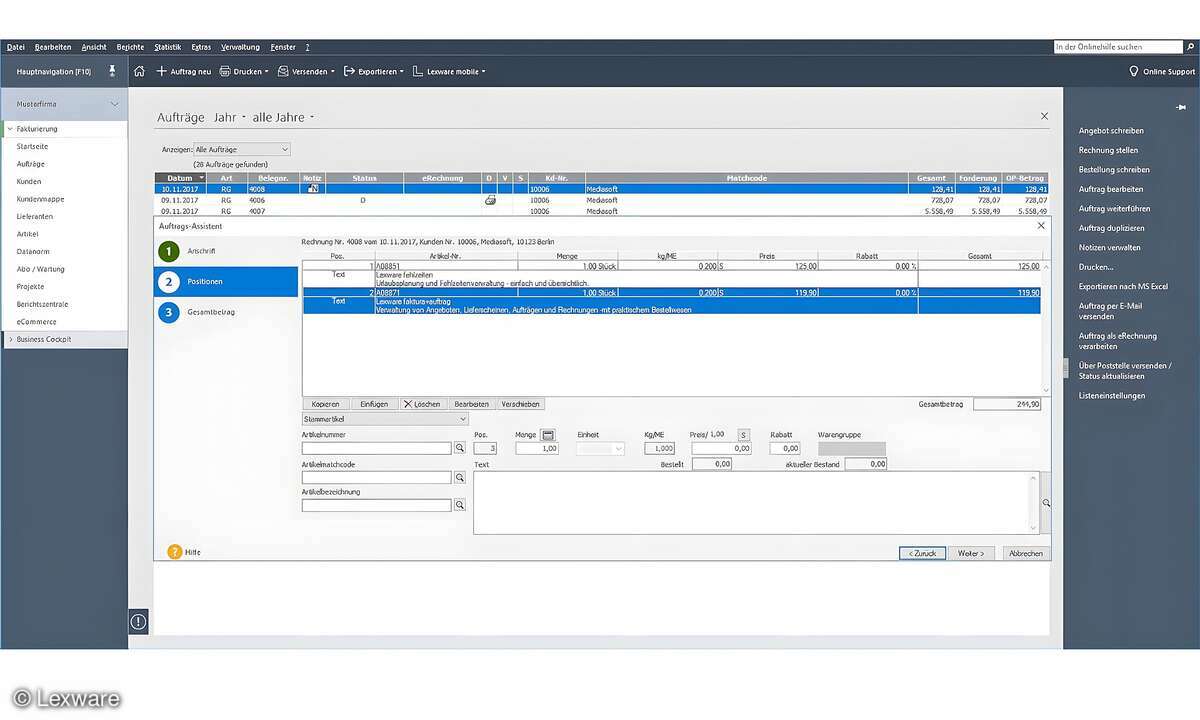Open the Bearbeiten menu
This screenshot has height=720, width=1200.
[x=53, y=47]
